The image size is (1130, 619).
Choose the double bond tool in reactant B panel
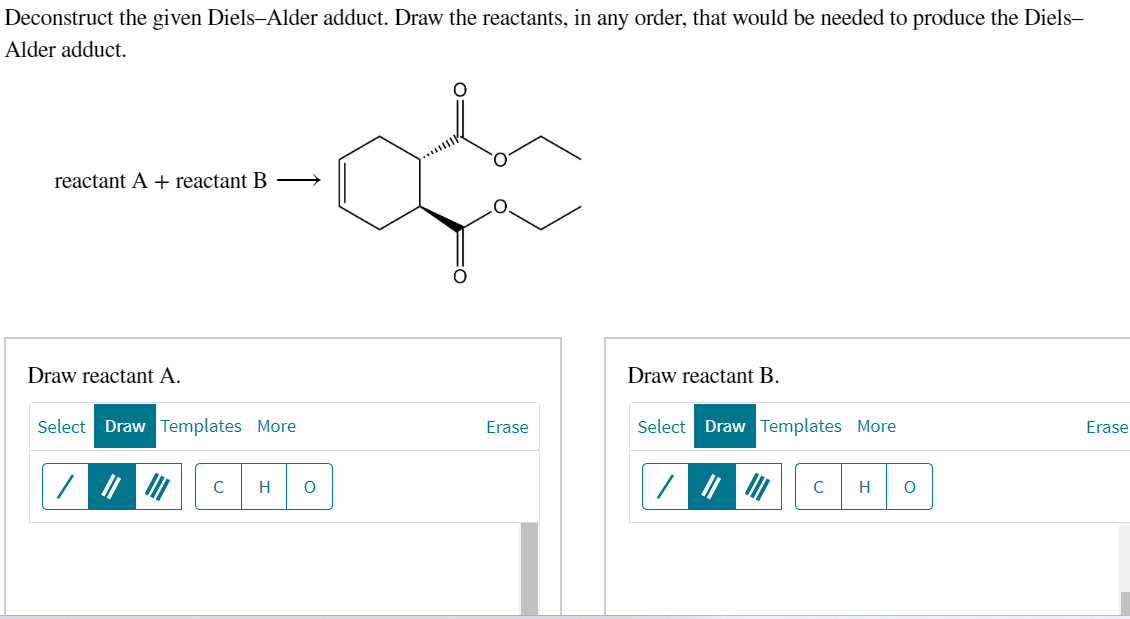(711, 486)
